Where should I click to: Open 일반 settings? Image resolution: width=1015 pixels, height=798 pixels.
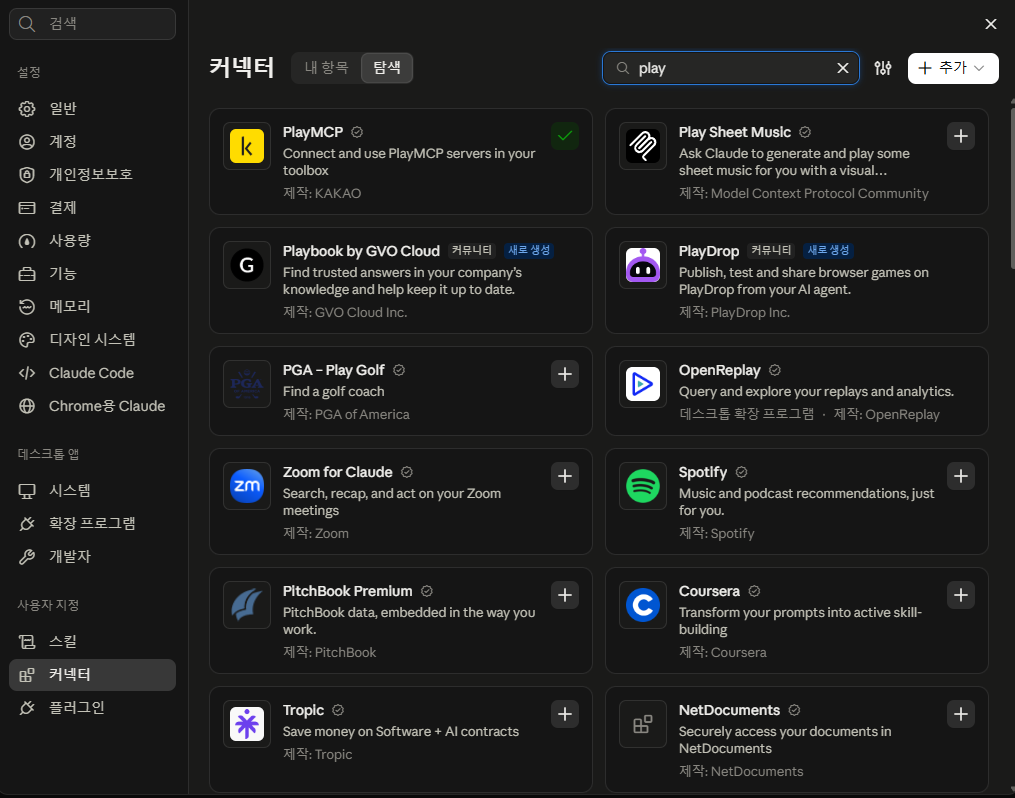[x=93, y=109]
